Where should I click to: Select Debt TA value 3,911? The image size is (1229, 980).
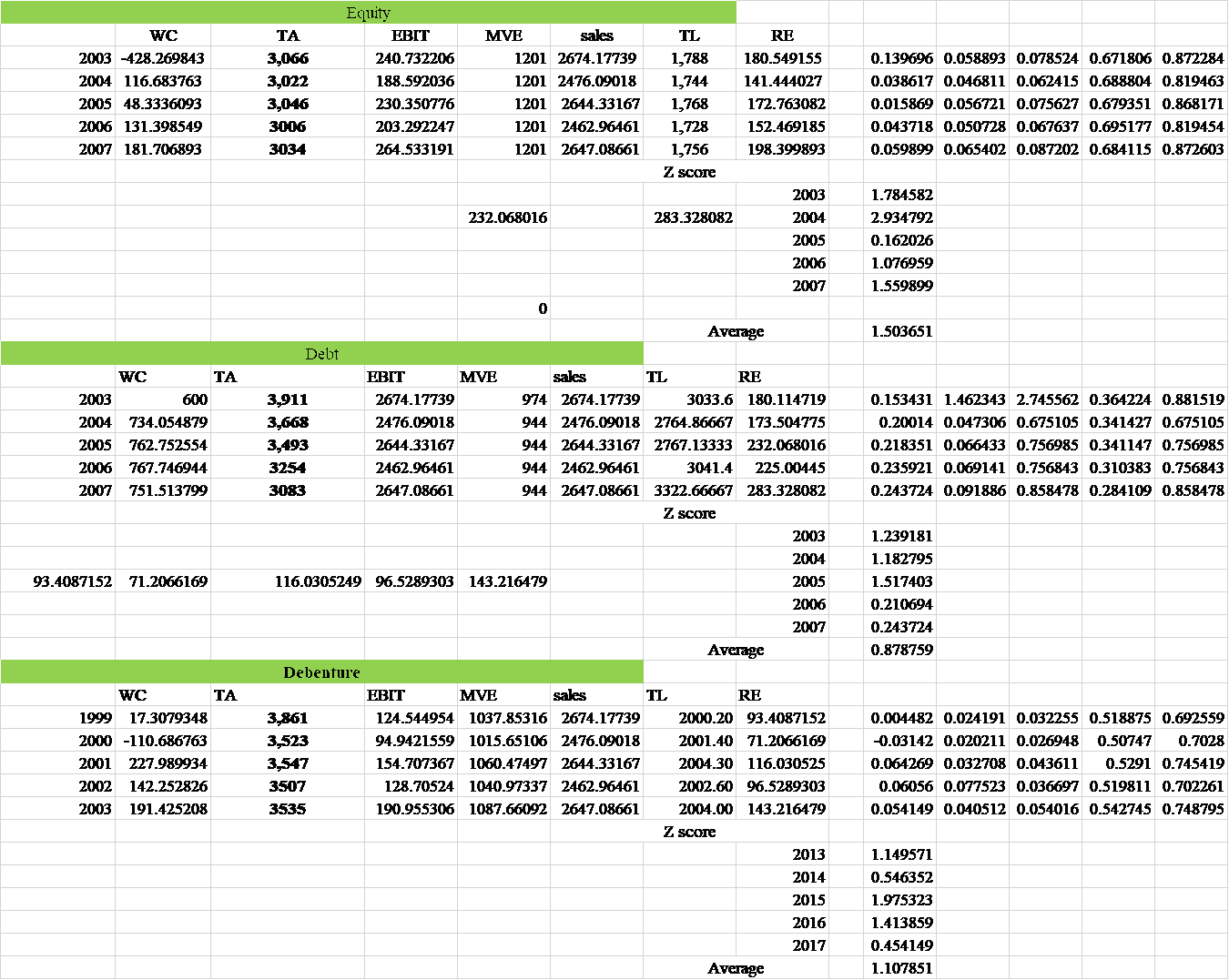pos(288,399)
